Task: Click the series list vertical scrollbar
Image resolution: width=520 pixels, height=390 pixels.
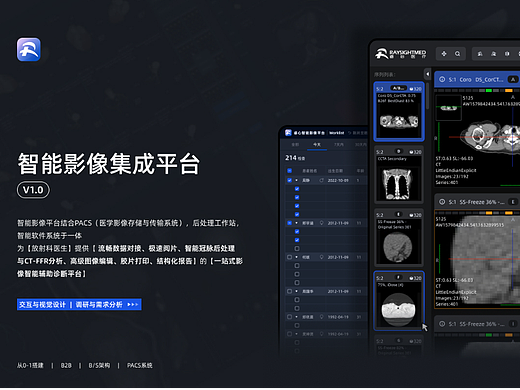Action: (x=428, y=96)
